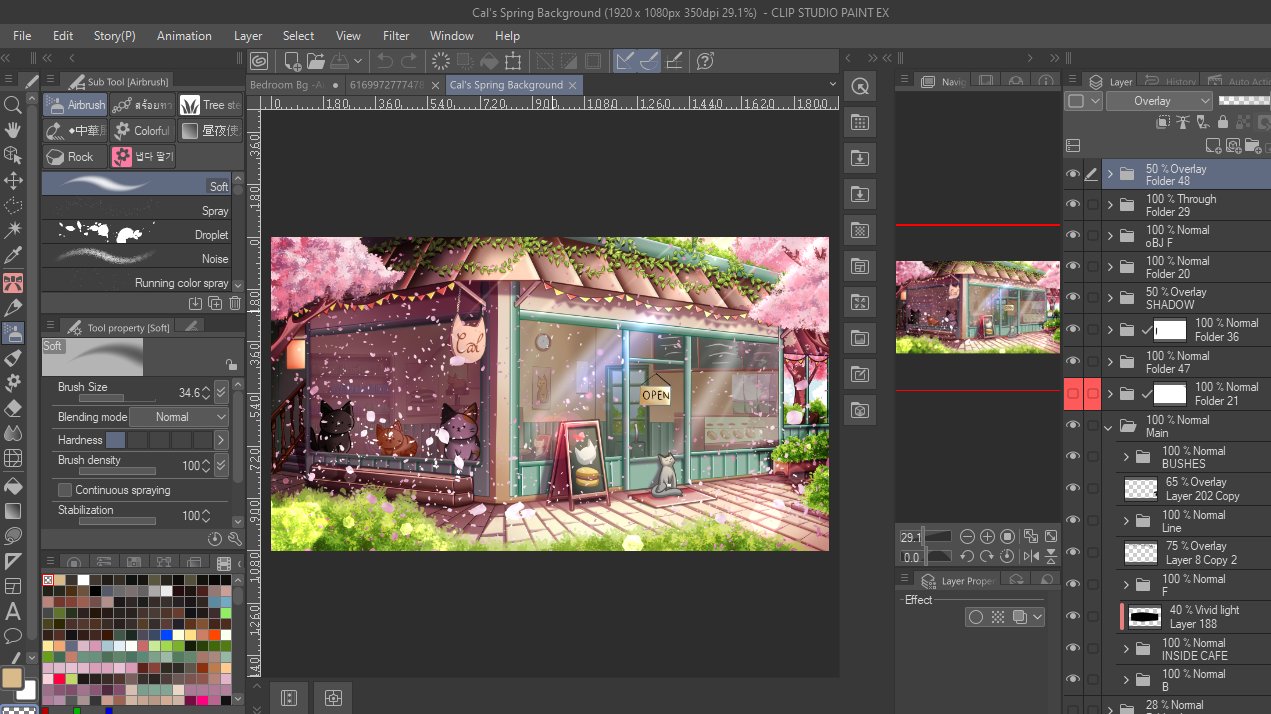1271x714 pixels.
Task: Select the Fill bucket tool
Action: 13,484
